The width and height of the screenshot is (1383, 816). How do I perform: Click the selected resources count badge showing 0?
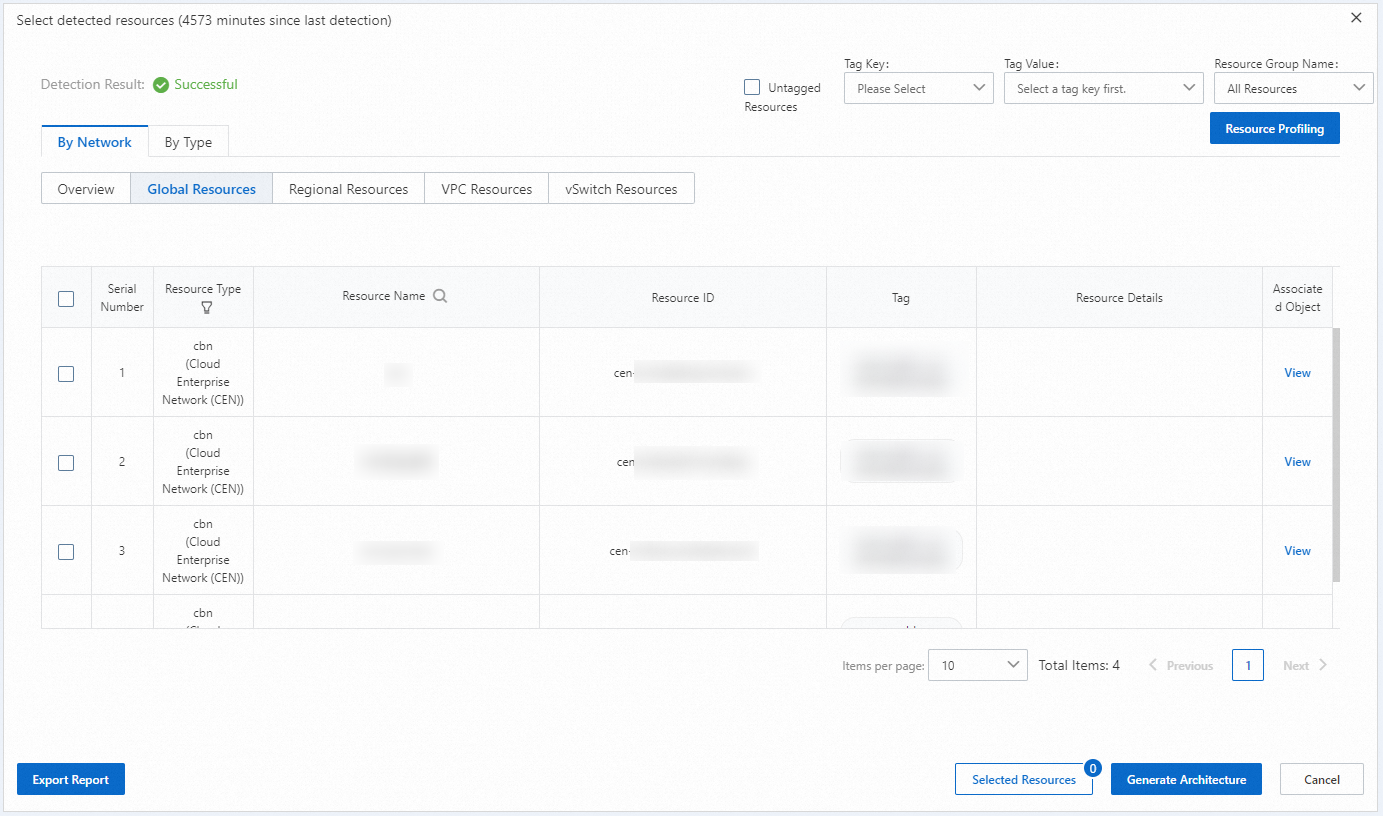click(x=1093, y=768)
